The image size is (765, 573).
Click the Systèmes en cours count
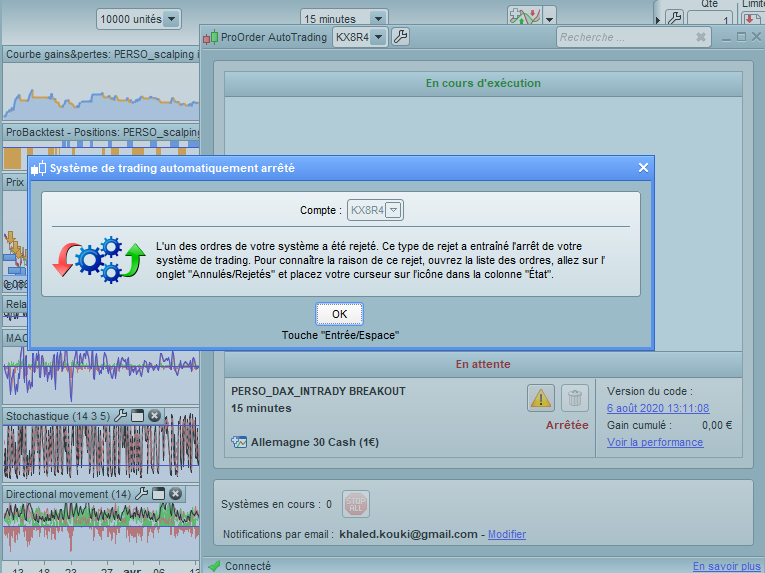[329, 504]
